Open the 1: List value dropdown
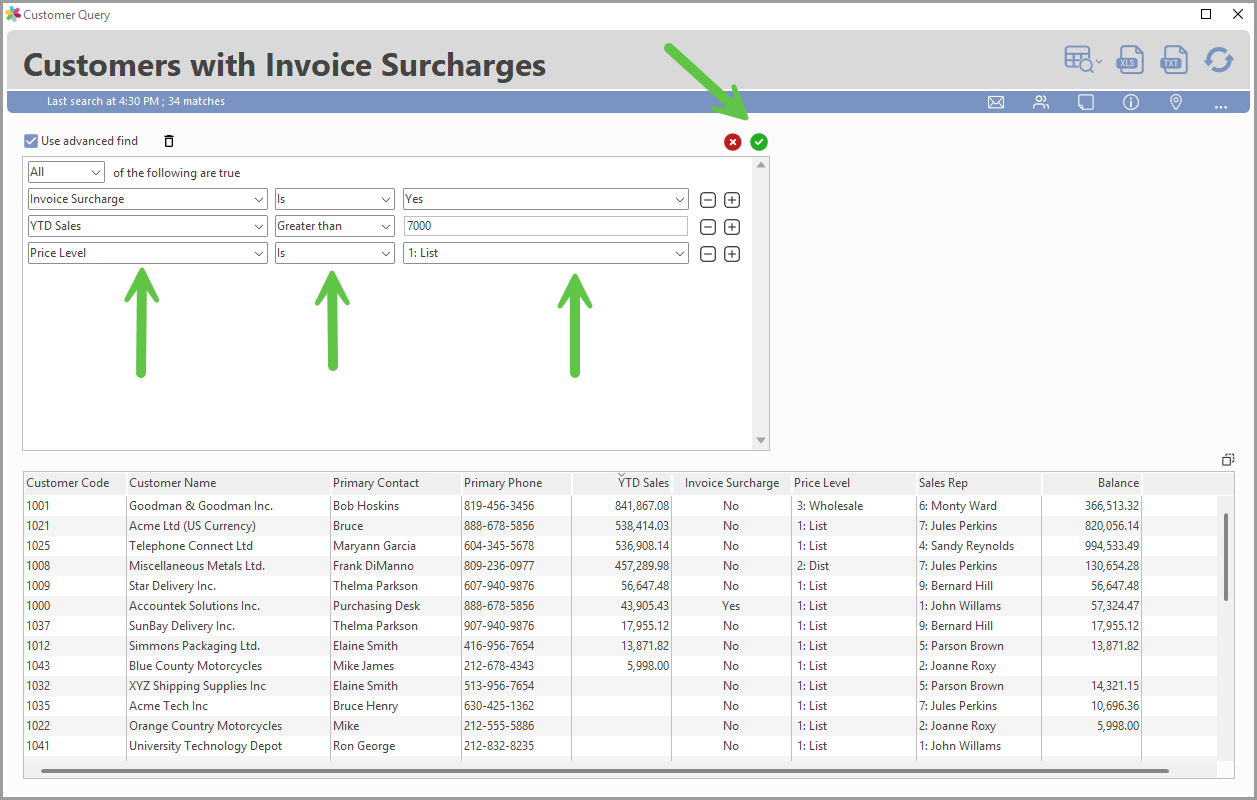The image size is (1257, 800). [546, 253]
